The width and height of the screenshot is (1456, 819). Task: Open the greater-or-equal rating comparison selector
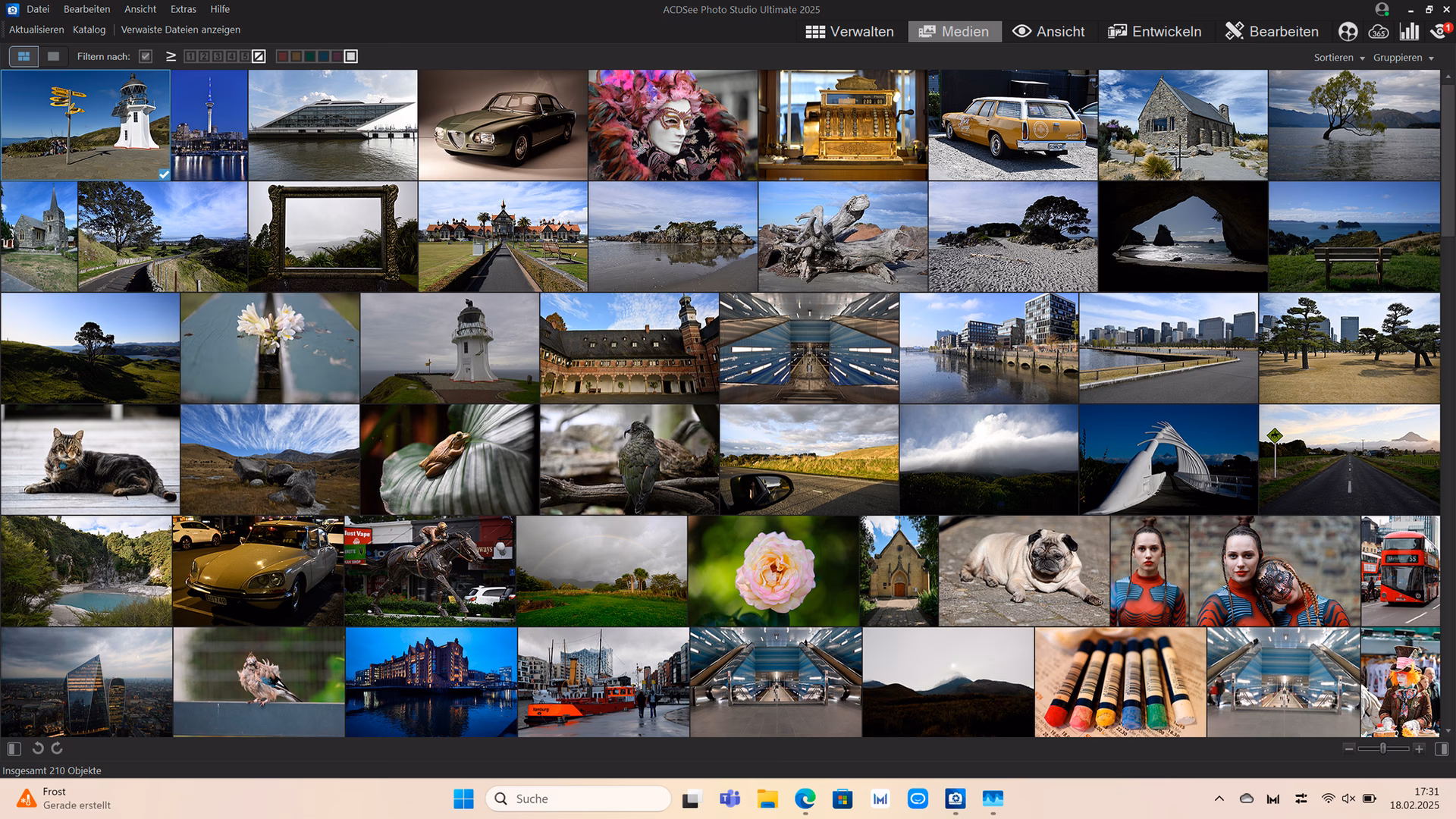(171, 56)
